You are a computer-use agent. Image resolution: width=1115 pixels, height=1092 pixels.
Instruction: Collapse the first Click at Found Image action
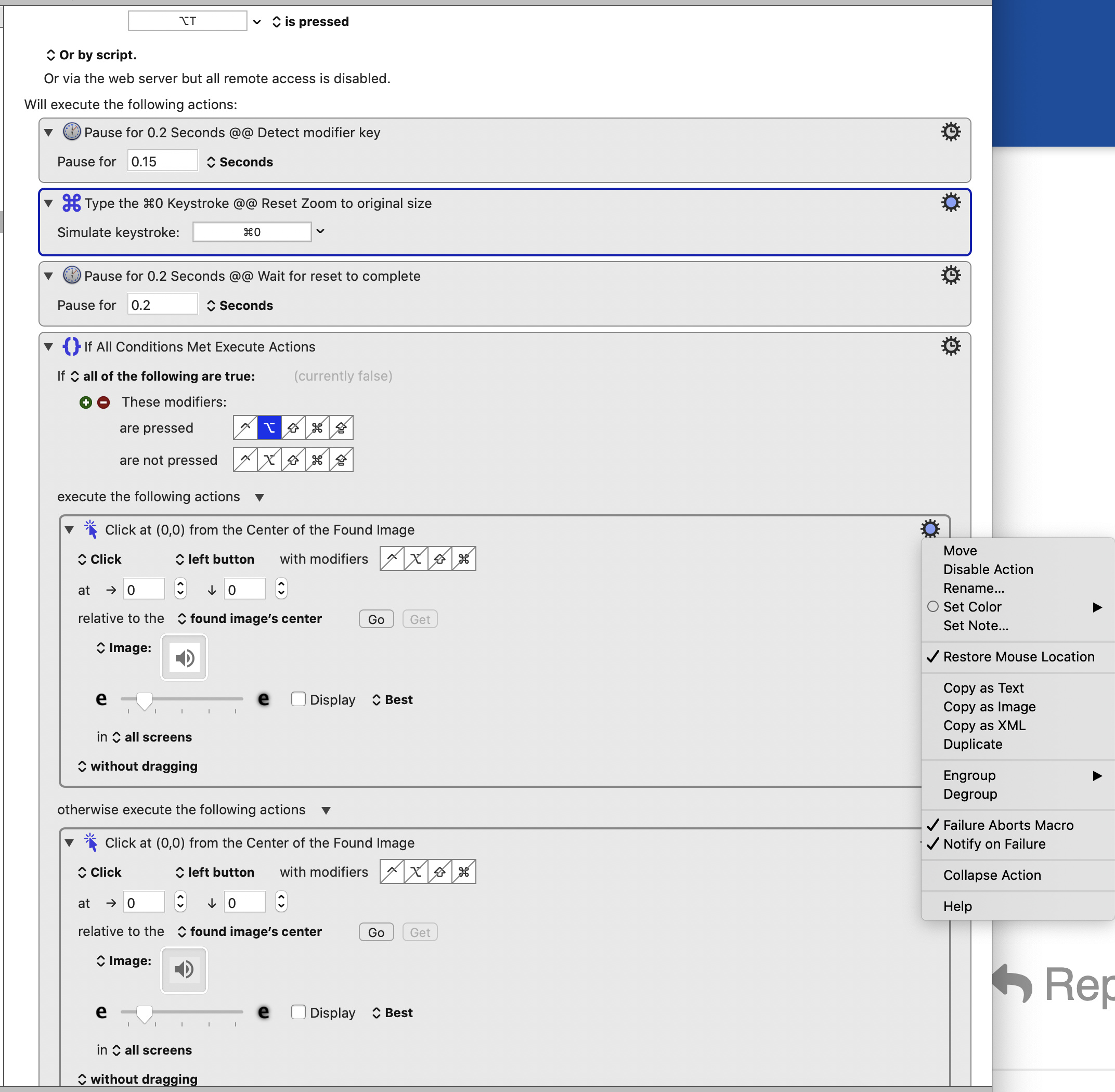(x=69, y=529)
